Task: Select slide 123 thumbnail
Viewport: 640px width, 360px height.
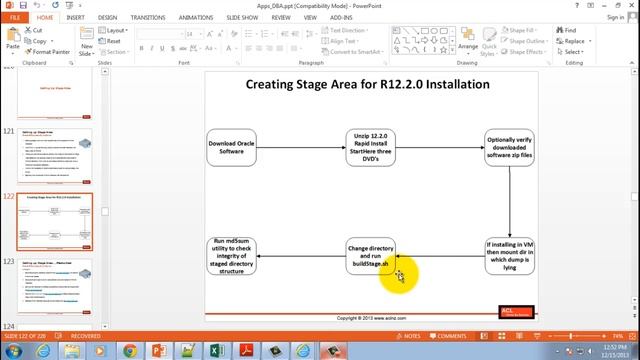Action: tap(55, 287)
